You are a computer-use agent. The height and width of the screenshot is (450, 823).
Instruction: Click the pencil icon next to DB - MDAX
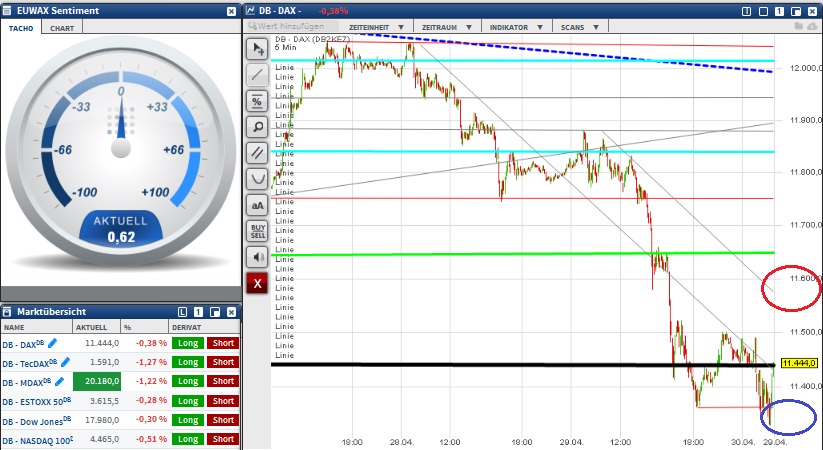(59, 381)
